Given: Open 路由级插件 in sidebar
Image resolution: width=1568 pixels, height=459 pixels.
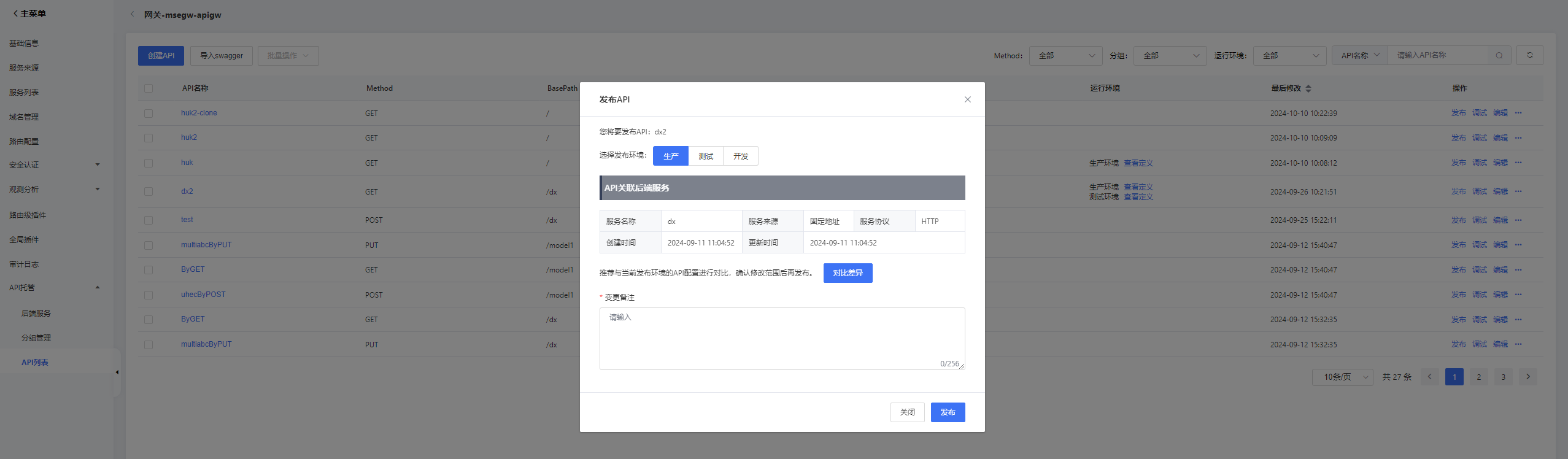Looking at the screenshot, I should click(x=28, y=215).
